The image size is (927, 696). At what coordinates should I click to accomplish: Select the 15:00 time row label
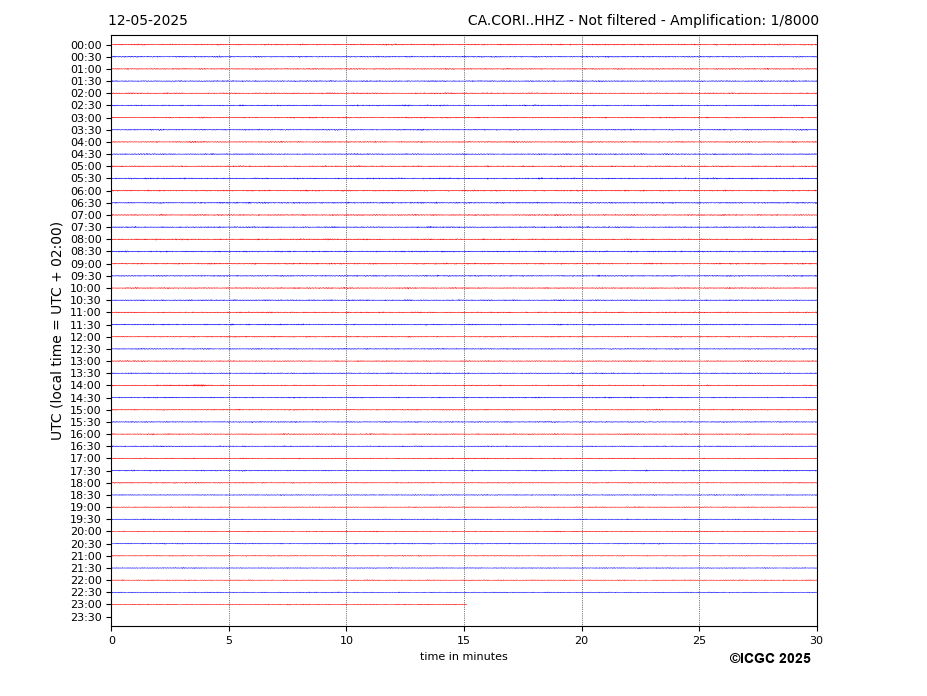point(86,410)
